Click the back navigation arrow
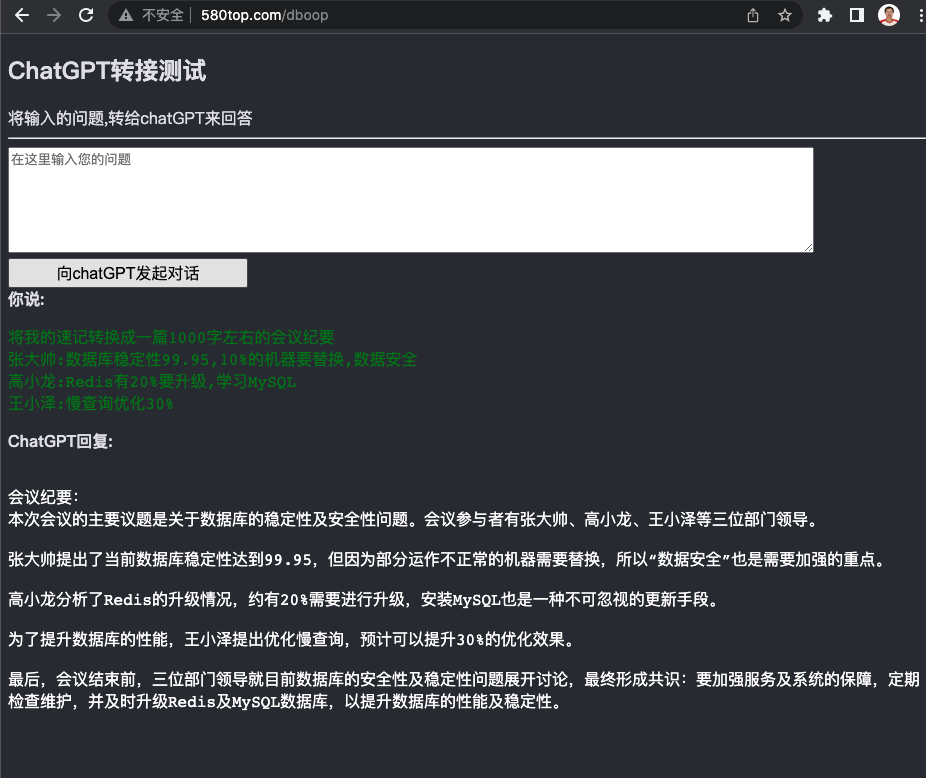926x778 pixels. (x=22, y=15)
